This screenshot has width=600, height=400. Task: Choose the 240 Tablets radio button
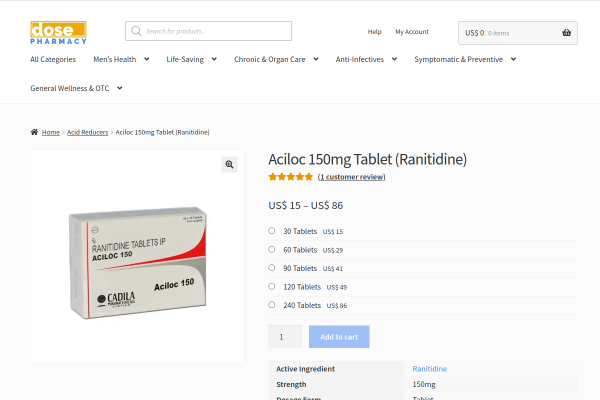[x=272, y=305]
